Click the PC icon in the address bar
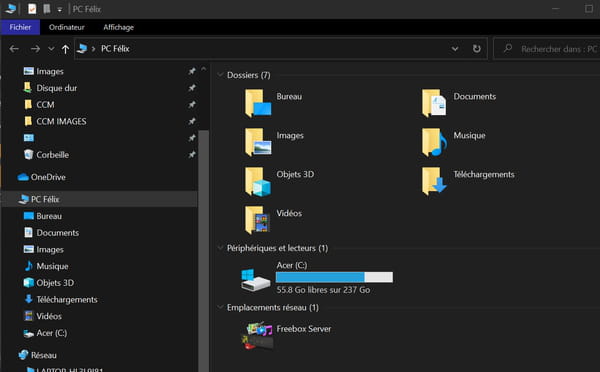Image resolution: width=600 pixels, height=372 pixels. [x=82, y=49]
